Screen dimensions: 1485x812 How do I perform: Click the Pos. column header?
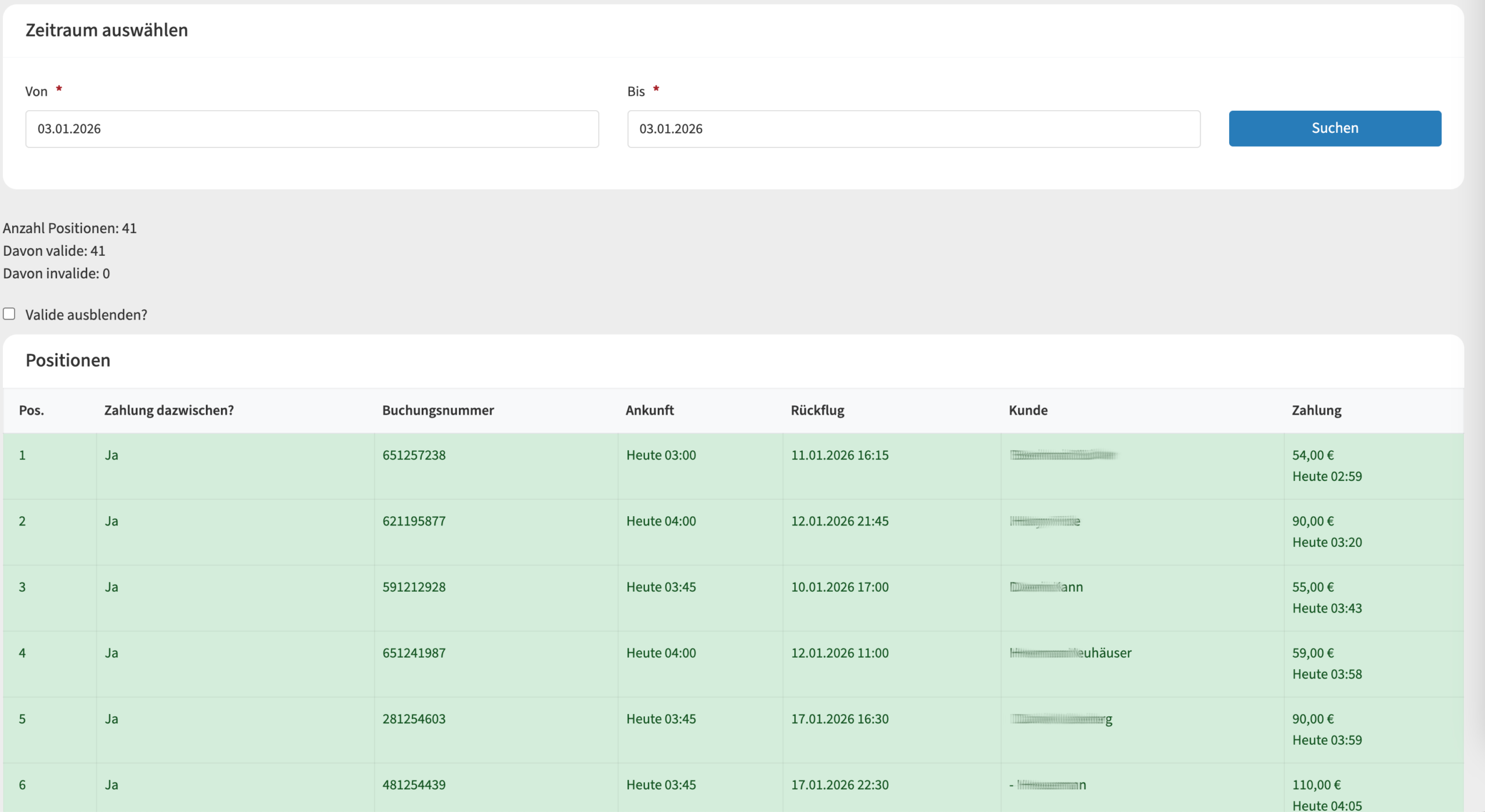coord(31,410)
